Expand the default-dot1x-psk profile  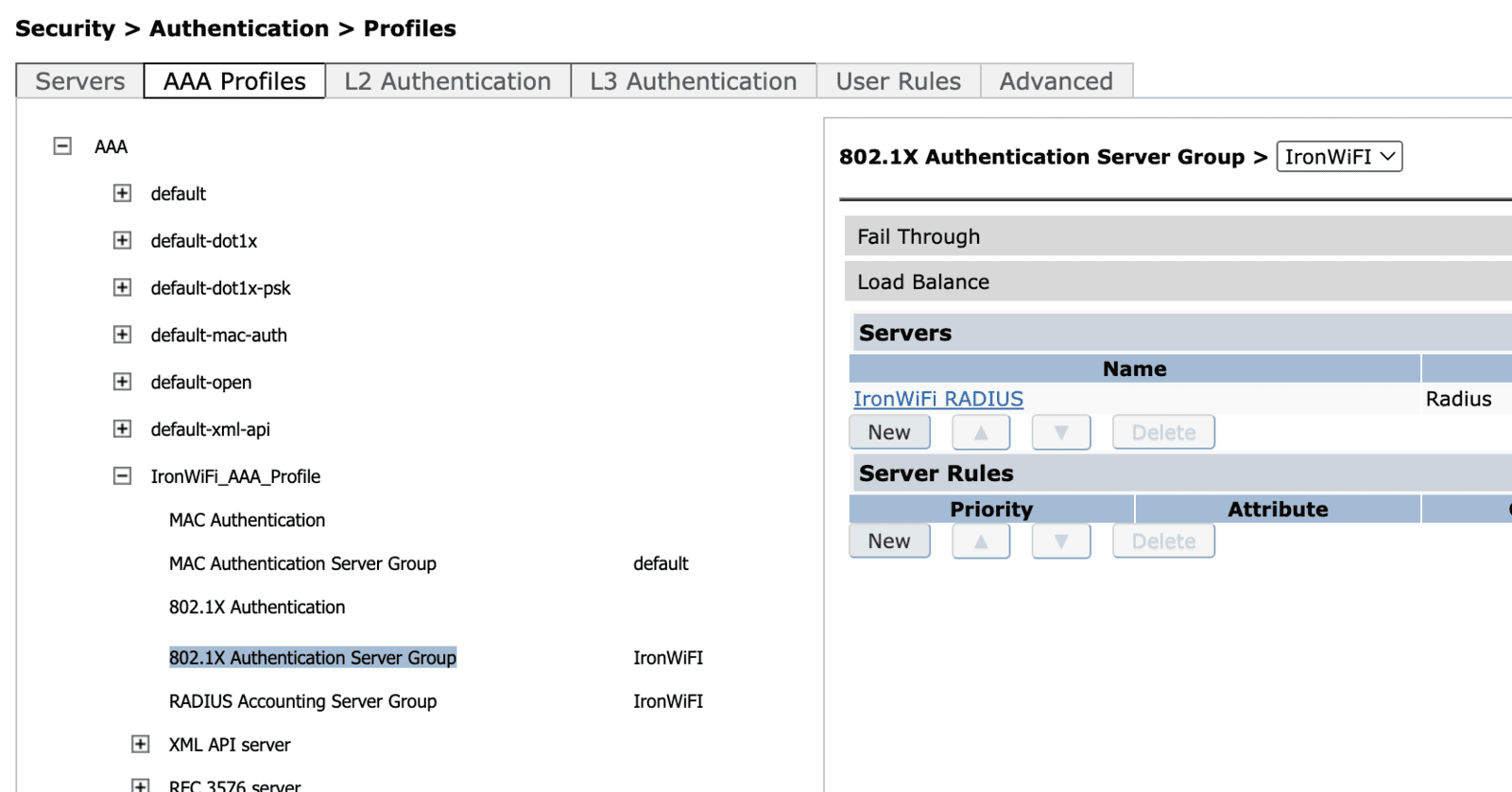point(122,288)
